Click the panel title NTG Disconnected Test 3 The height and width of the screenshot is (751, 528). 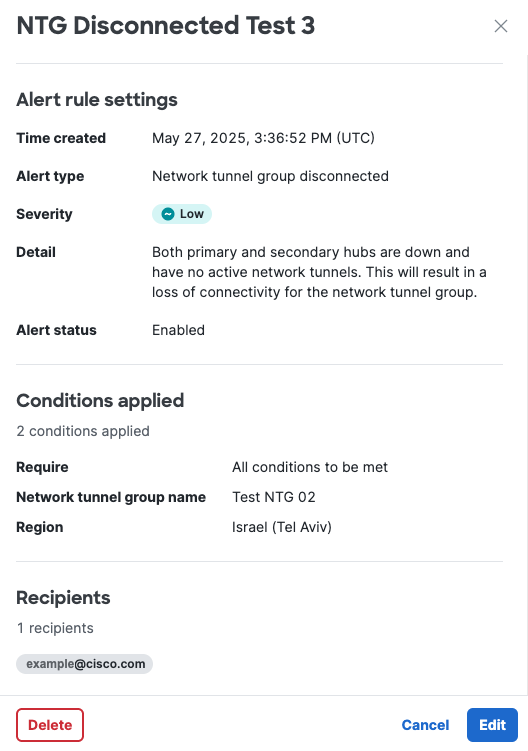[x=166, y=25]
